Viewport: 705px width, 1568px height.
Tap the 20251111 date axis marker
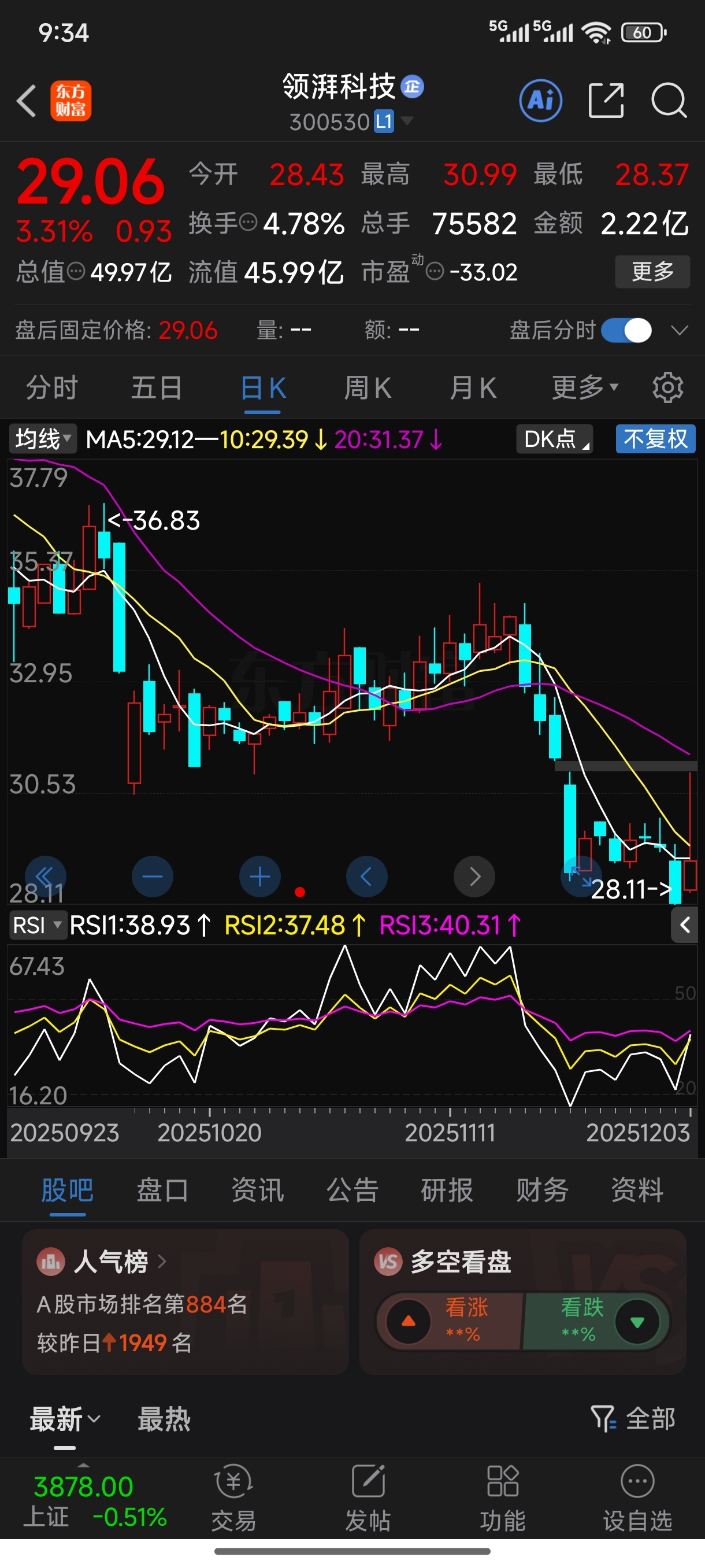(450, 1133)
